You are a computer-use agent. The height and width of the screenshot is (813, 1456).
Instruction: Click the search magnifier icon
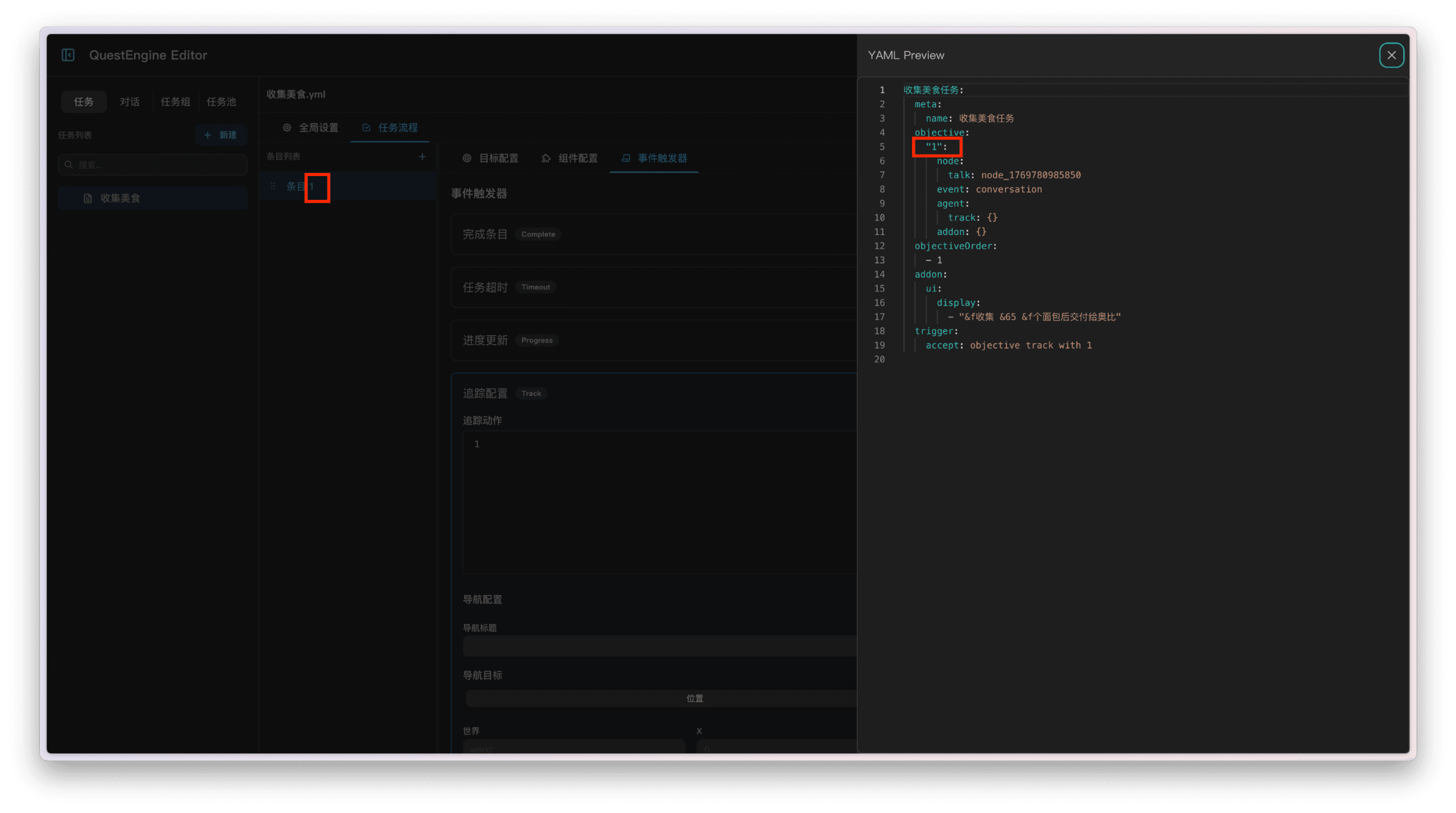(x=69, y=165)
